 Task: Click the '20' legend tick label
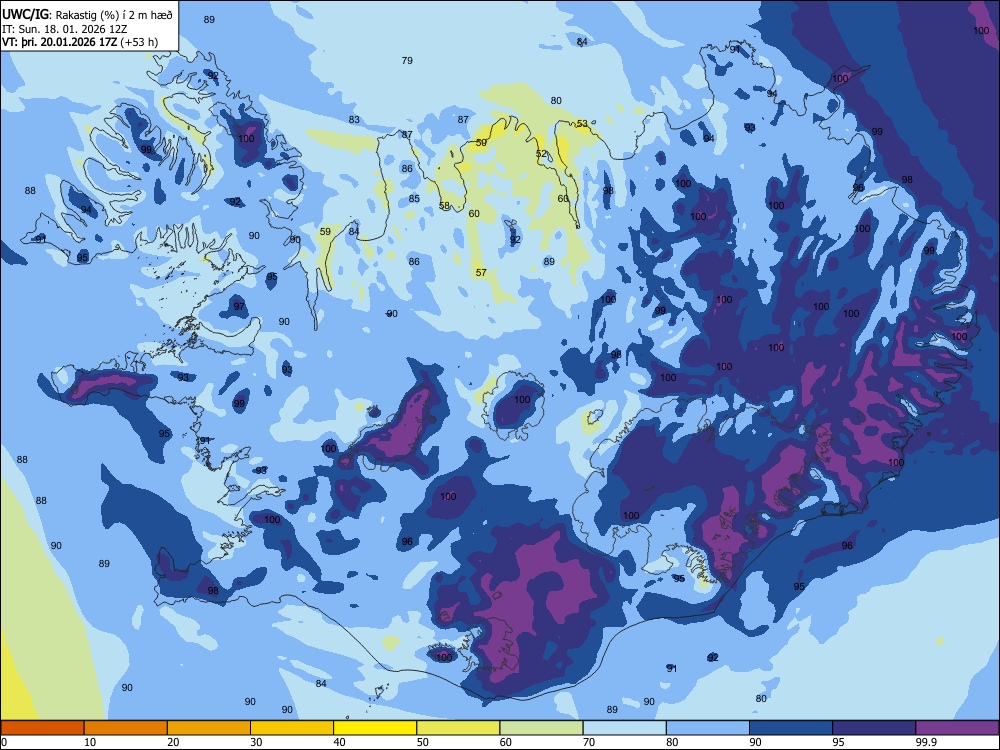173,742
